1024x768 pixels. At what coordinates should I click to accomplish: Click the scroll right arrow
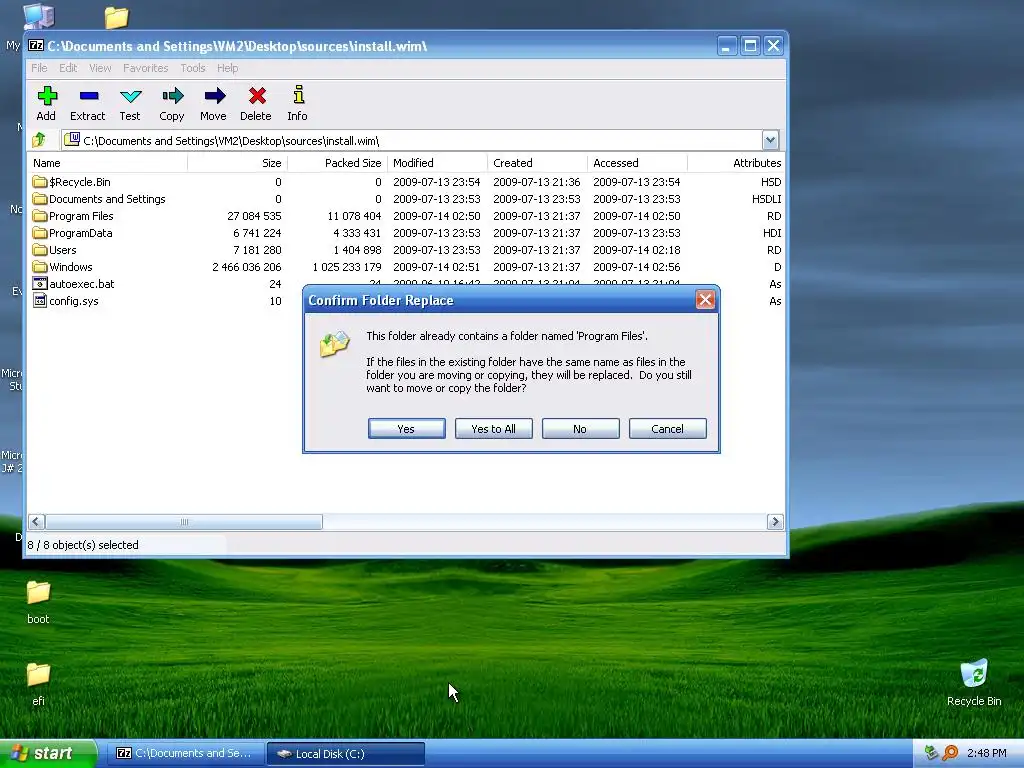pos(775,522)
